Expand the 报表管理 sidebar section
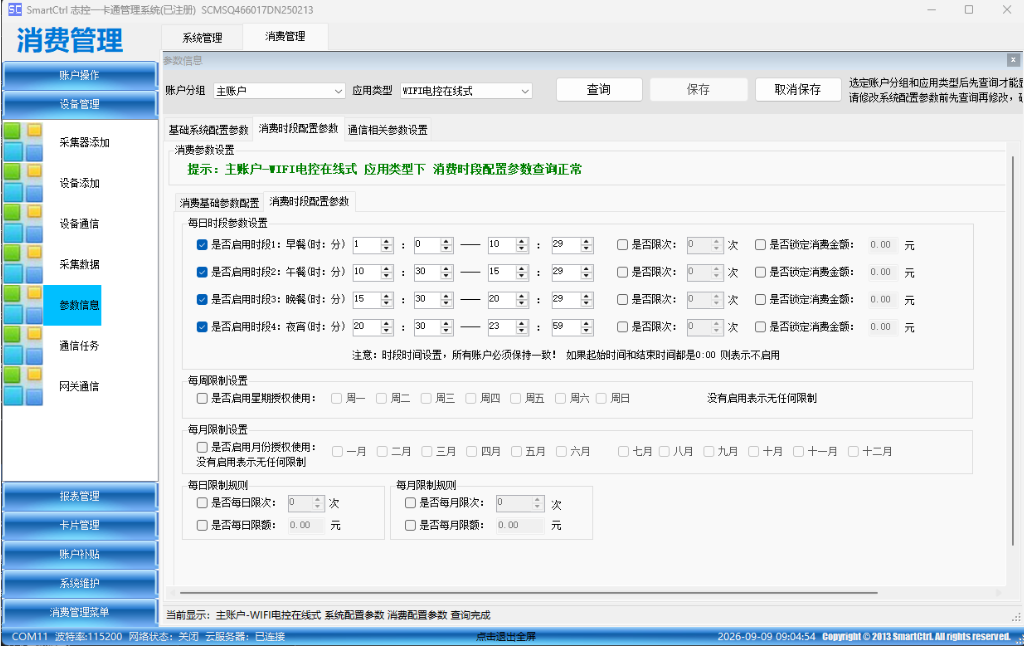The width and height of the screenshot is (1024, 646). pos(80,496)
